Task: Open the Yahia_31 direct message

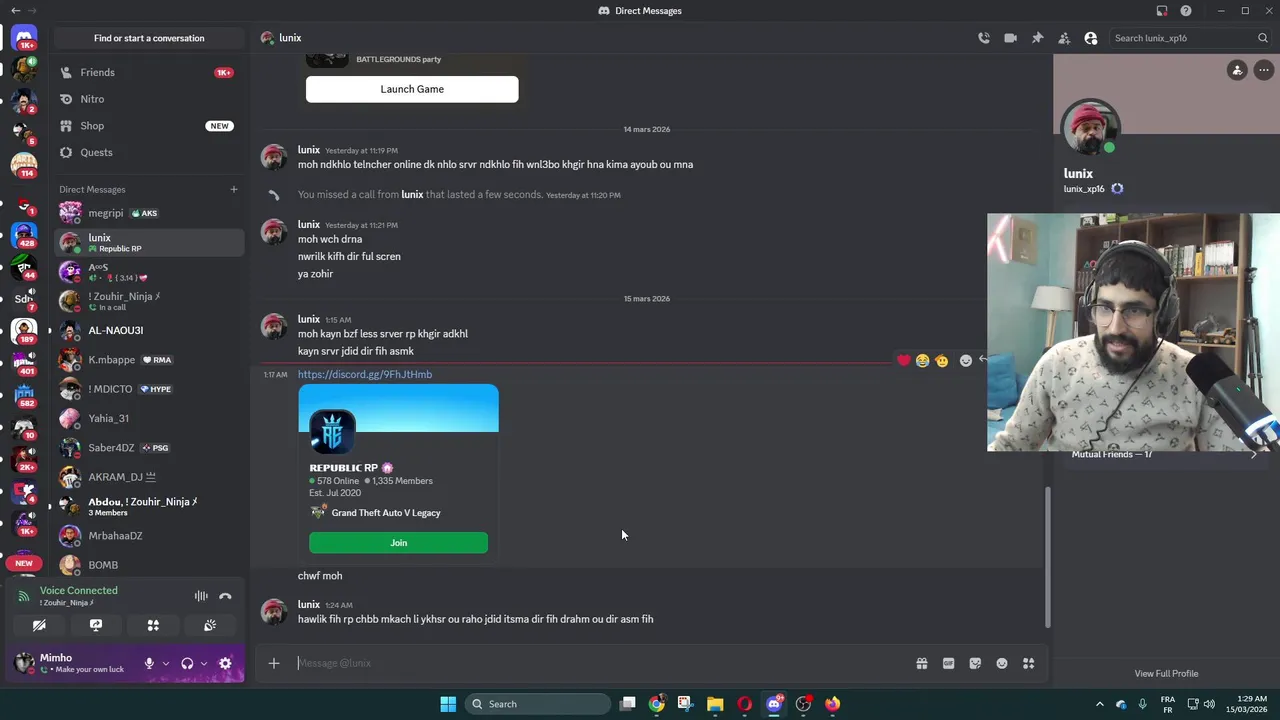Action: pos(149,418)
